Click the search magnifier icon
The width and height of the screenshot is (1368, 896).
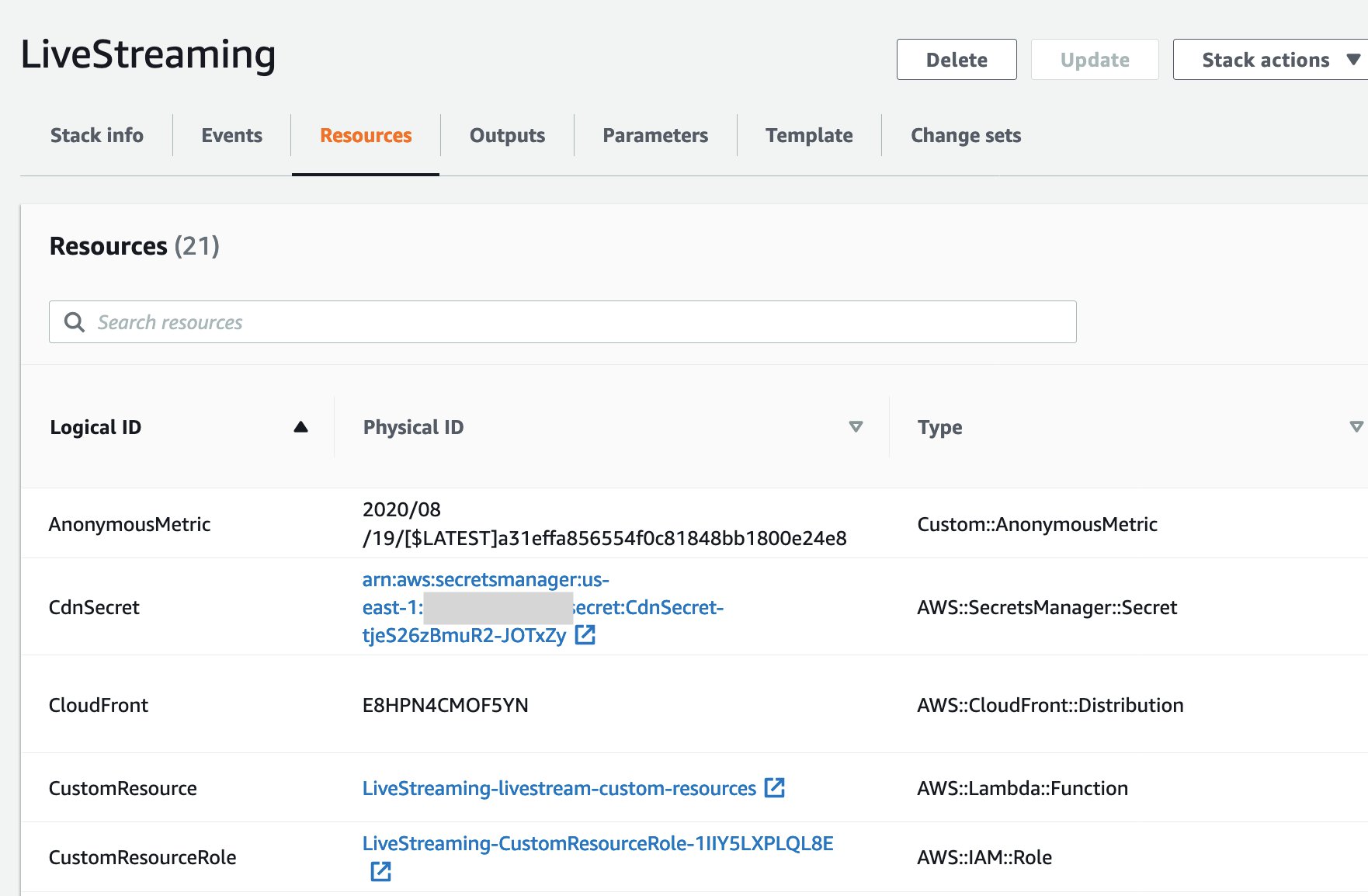click(x=75, y=322)
